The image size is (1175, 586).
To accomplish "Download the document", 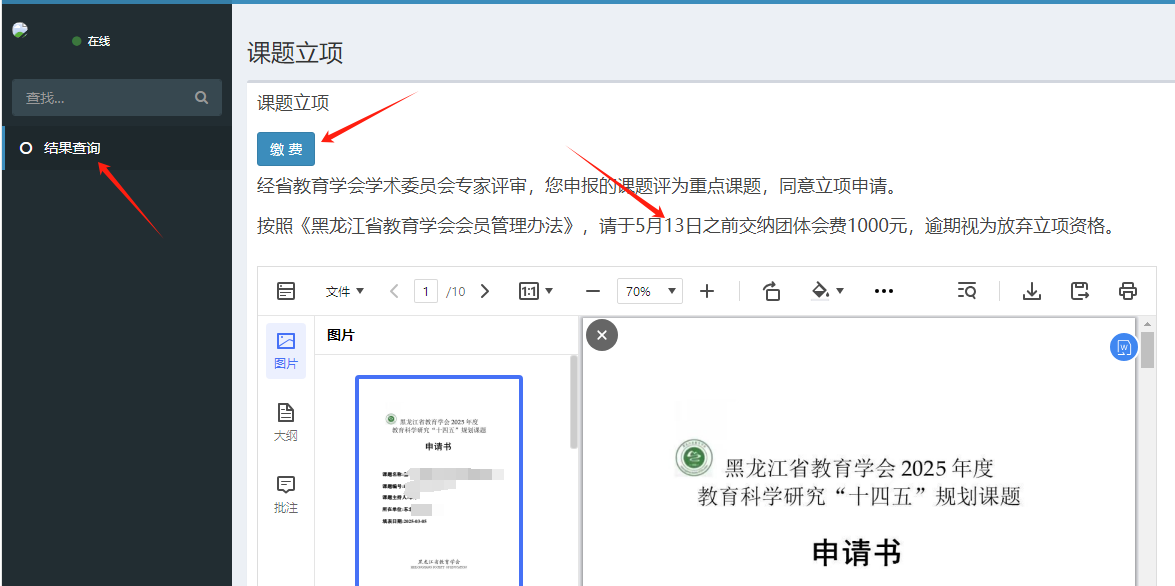I will [1033, 292].
